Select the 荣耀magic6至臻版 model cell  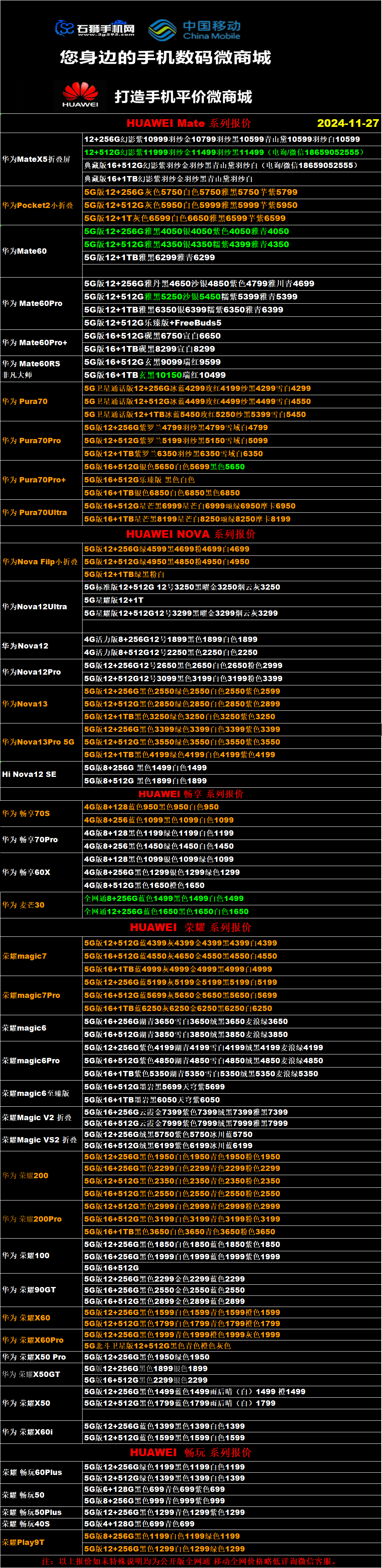(41, 1093)
